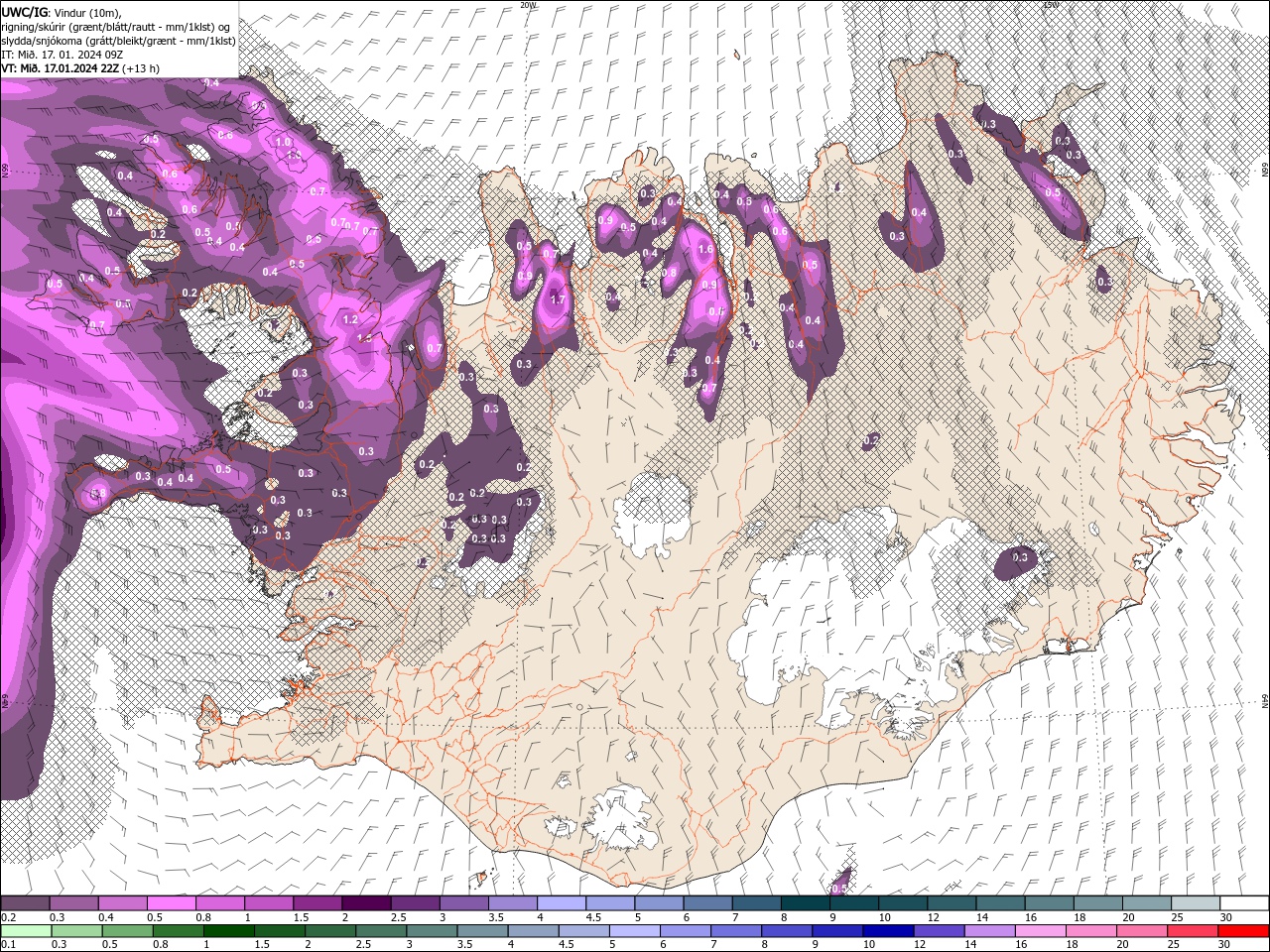This screenshot has width=1270, height=952.
Task: Click the light pink 16 mm rain swatch
Action: pos(1039,931)
